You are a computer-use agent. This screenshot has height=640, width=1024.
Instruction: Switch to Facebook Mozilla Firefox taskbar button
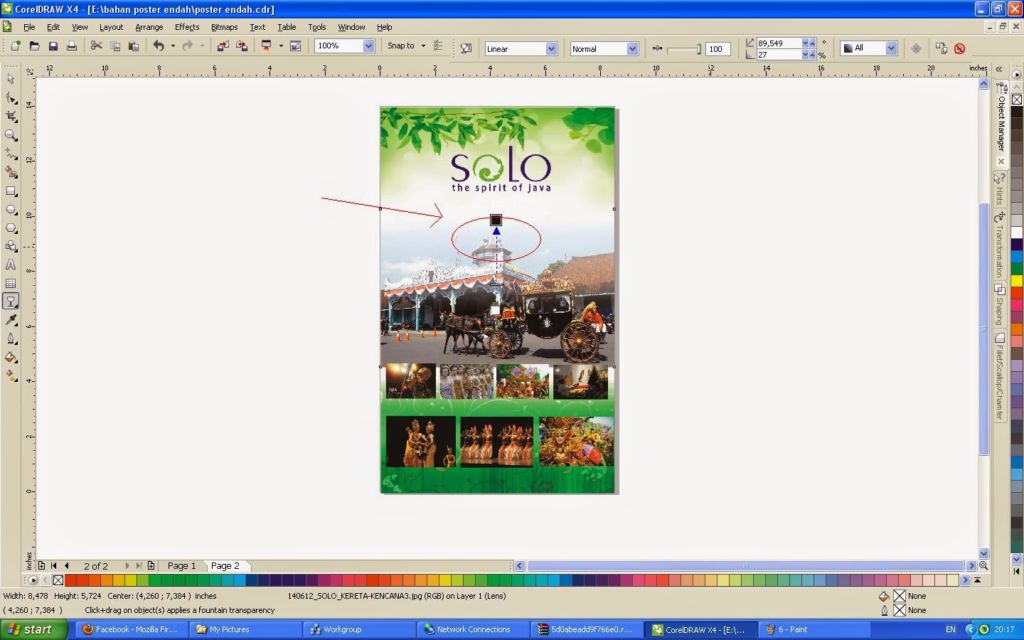[x=131, y=630]
